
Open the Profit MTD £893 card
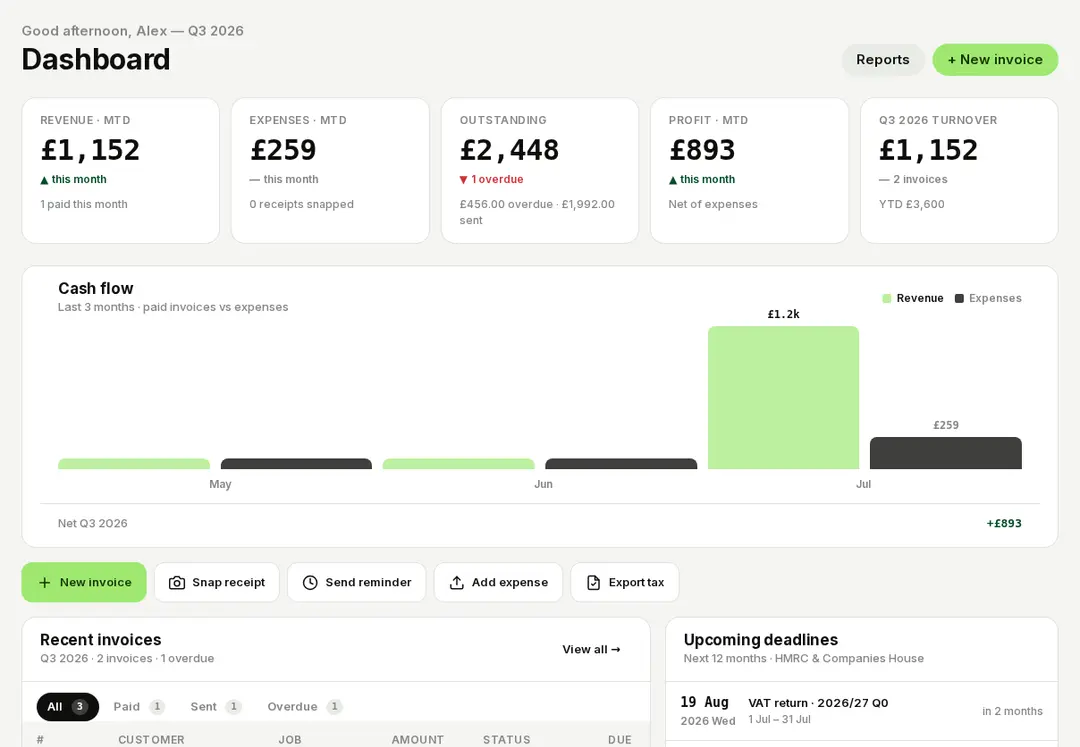(749, 170)
